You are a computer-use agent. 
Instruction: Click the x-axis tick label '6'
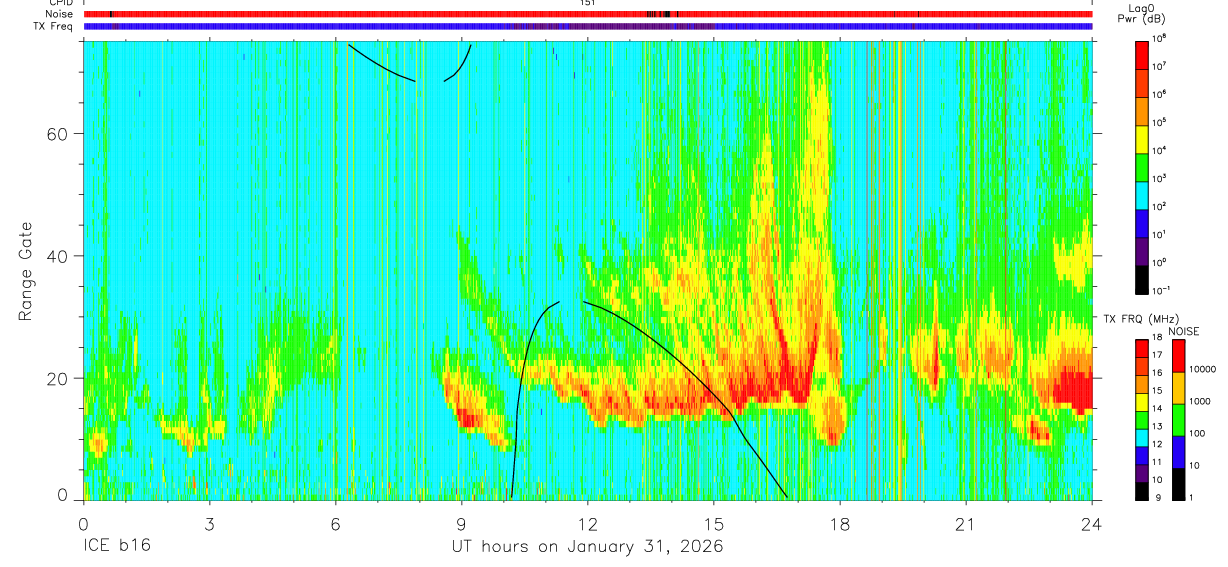(336, 523)
